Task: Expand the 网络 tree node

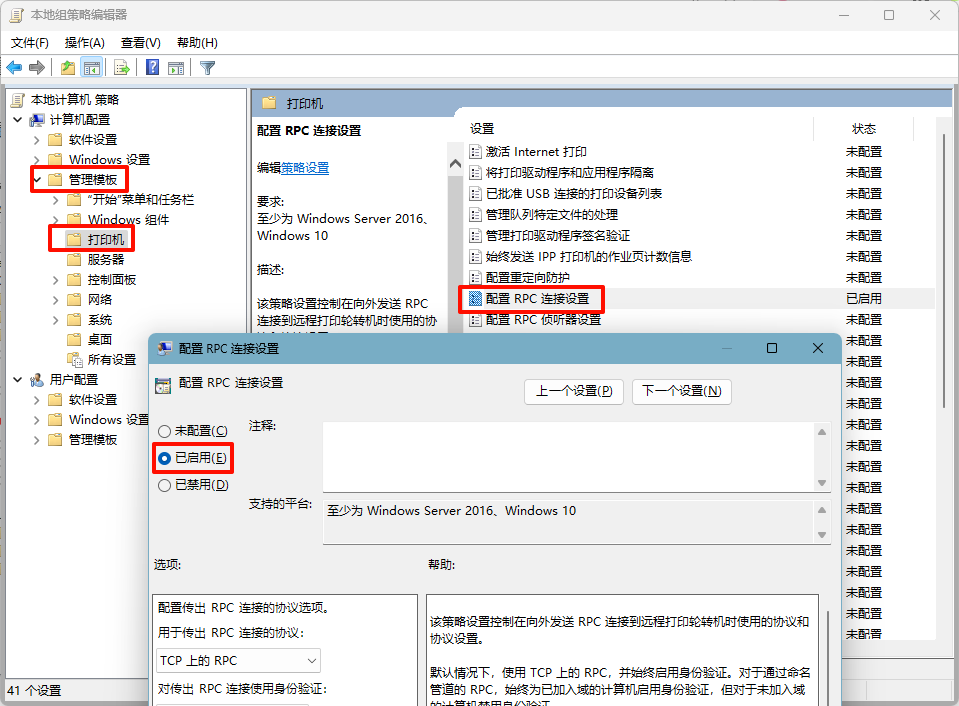Action: (56, 300)
